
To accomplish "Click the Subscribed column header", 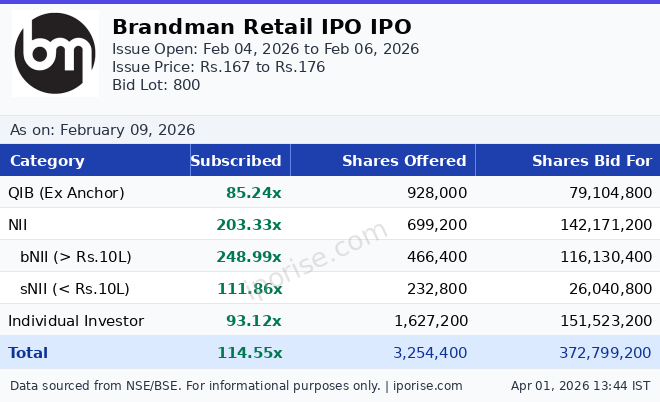I will (236, 161).
